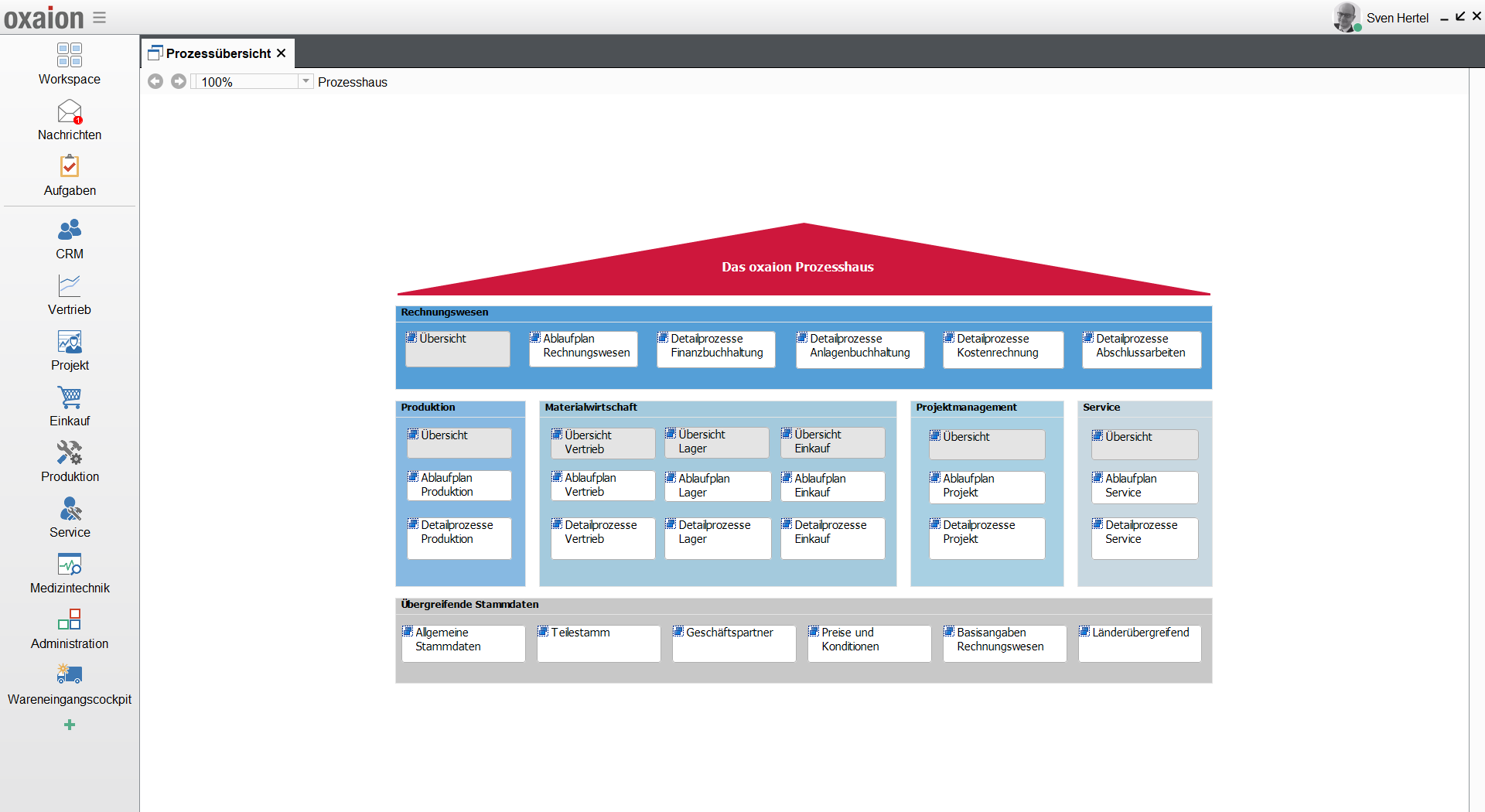Open Detailprozesse Lager box

pyautogui.click(x=718, y=538)
